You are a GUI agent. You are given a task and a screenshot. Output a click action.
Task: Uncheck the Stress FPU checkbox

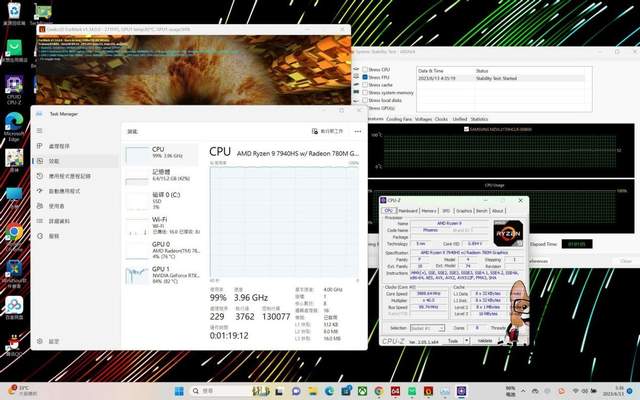point(365,77)
